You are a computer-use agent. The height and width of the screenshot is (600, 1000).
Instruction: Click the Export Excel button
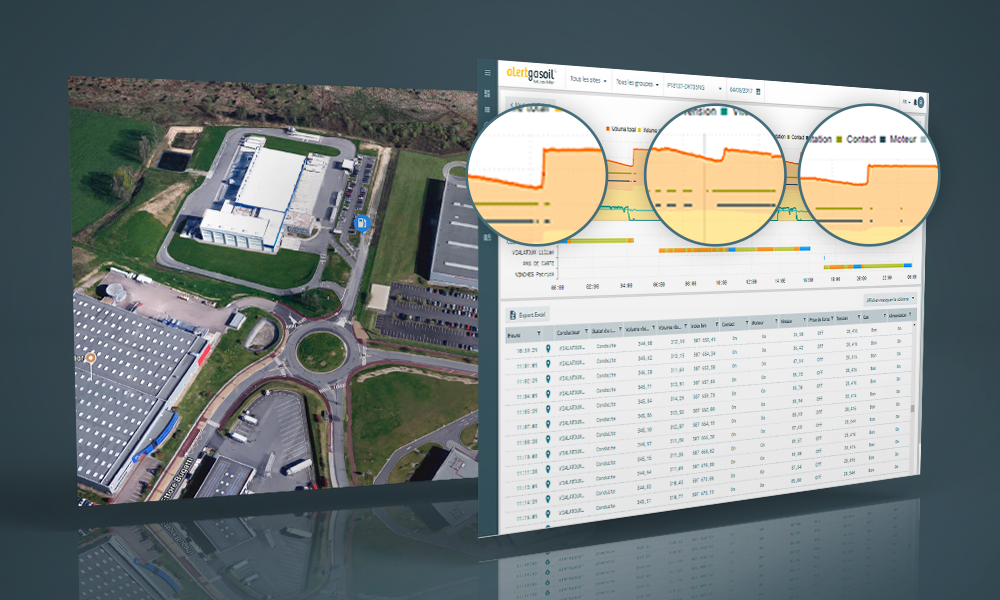pyautogui.click(x=530, y=315)
